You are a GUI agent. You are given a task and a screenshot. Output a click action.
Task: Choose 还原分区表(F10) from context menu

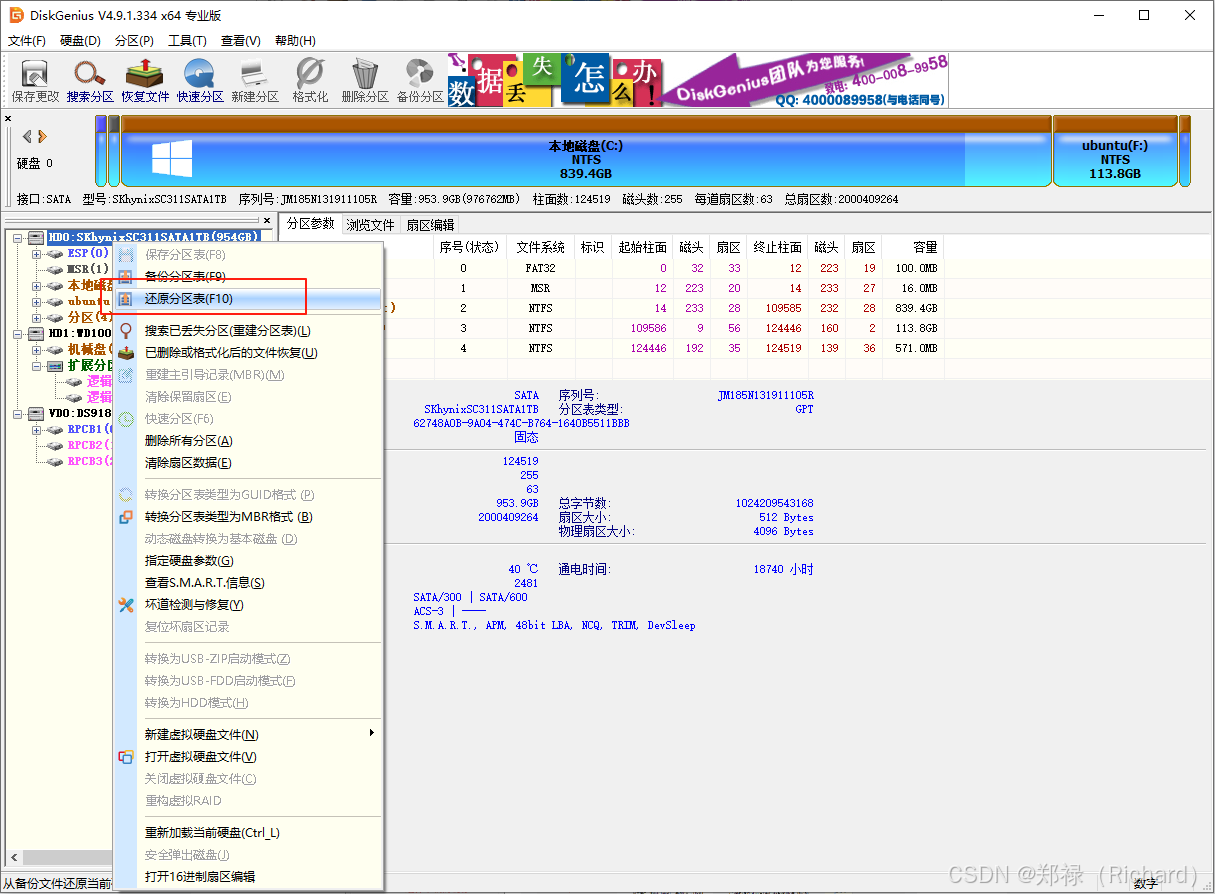click(x=247, y=299)
